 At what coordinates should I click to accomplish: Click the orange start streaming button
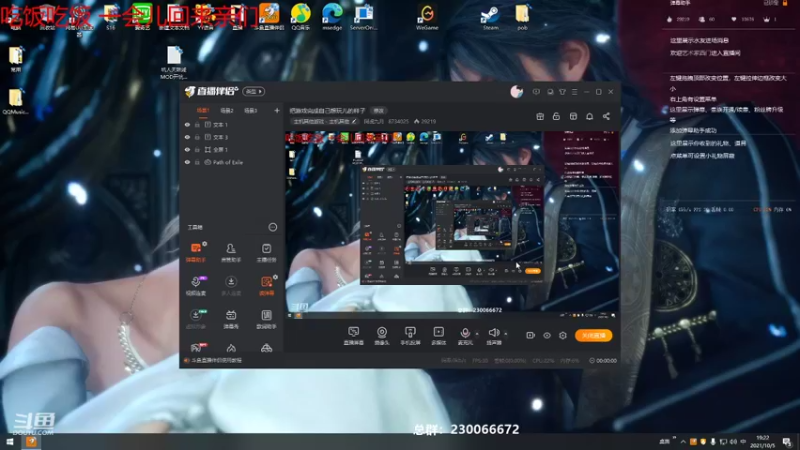[593, 335]
